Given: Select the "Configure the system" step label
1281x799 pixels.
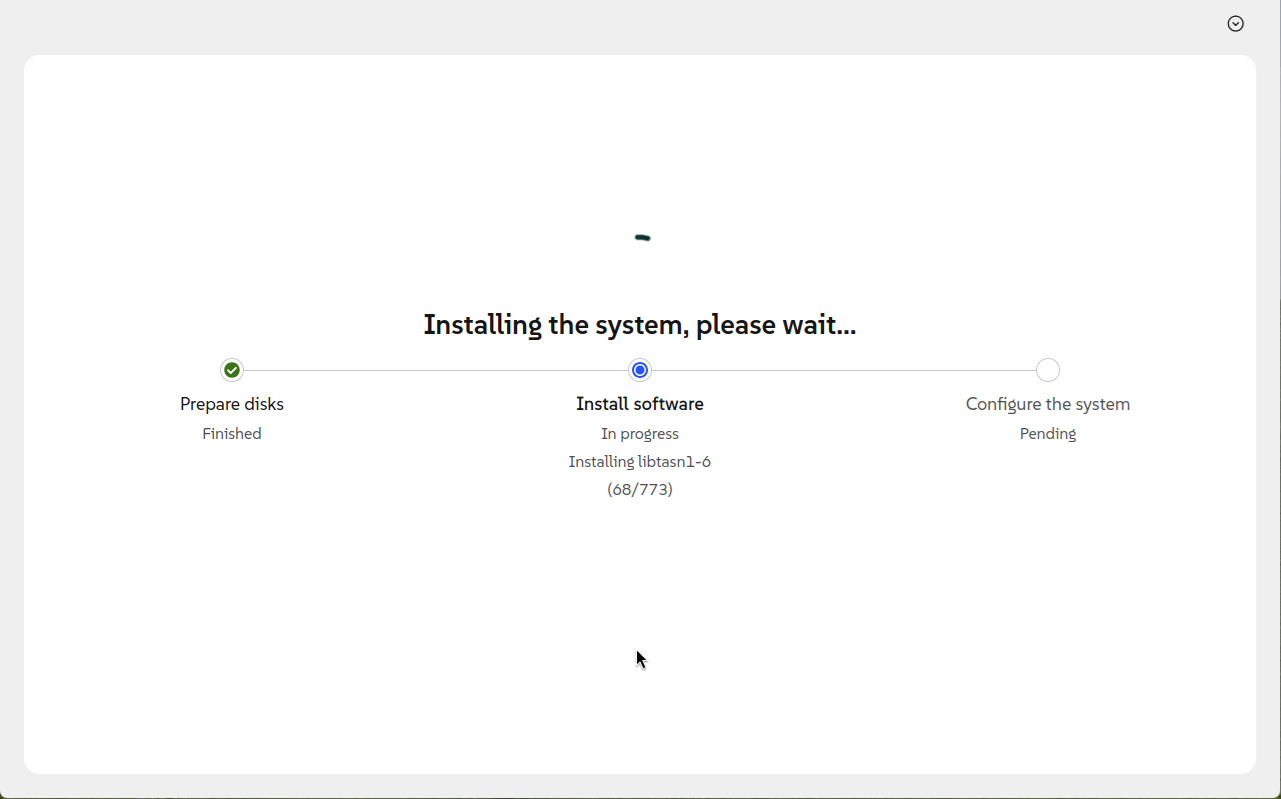Looking at the screenshot, I should click(x=1047, y=404).
